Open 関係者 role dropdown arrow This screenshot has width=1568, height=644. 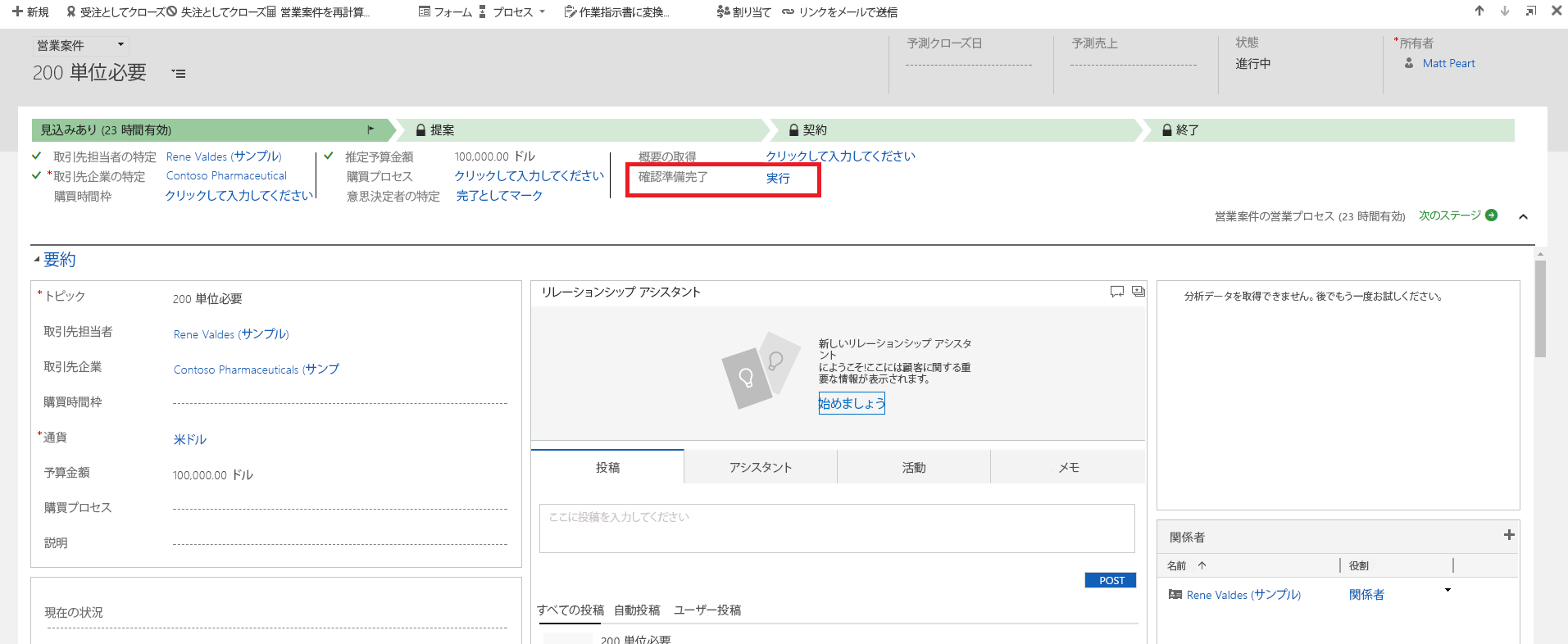coord(1448,591)
